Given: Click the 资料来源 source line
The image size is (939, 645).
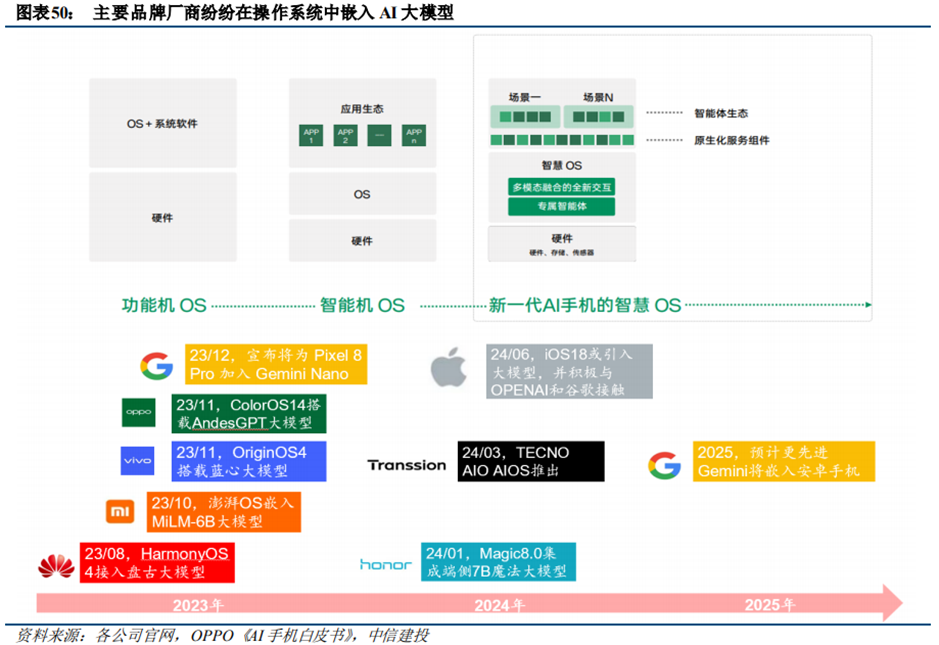Looking at the screenshot, I should coord(222,635).
